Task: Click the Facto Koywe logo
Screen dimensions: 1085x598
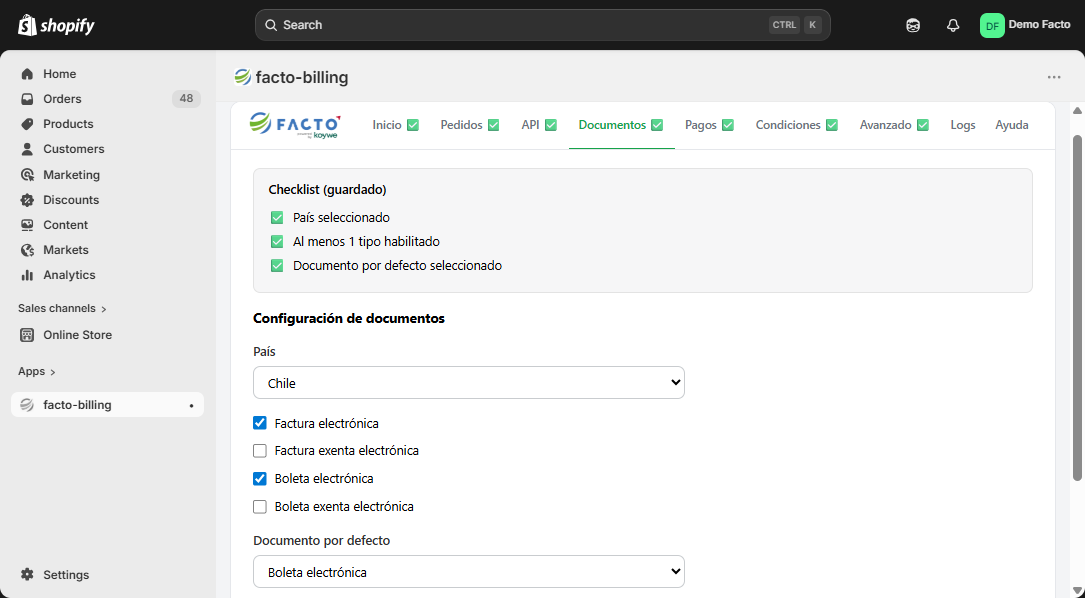Action: tap(295, 125)
